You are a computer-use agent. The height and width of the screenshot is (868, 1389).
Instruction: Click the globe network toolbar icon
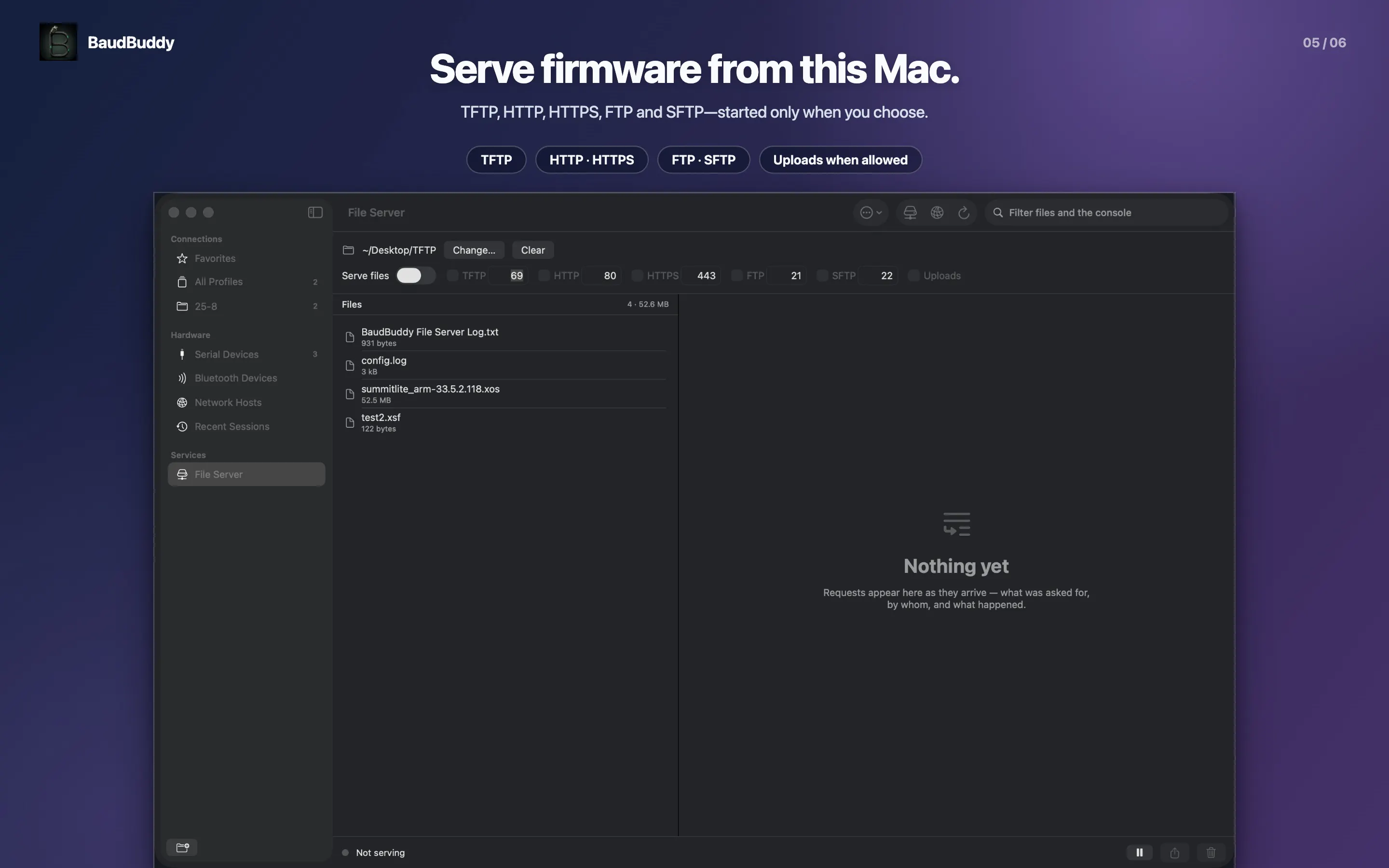(937, 212)
